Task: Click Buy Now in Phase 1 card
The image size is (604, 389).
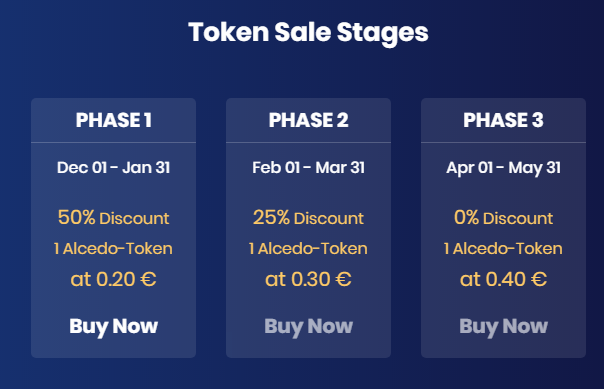Action: pos(114,327)
